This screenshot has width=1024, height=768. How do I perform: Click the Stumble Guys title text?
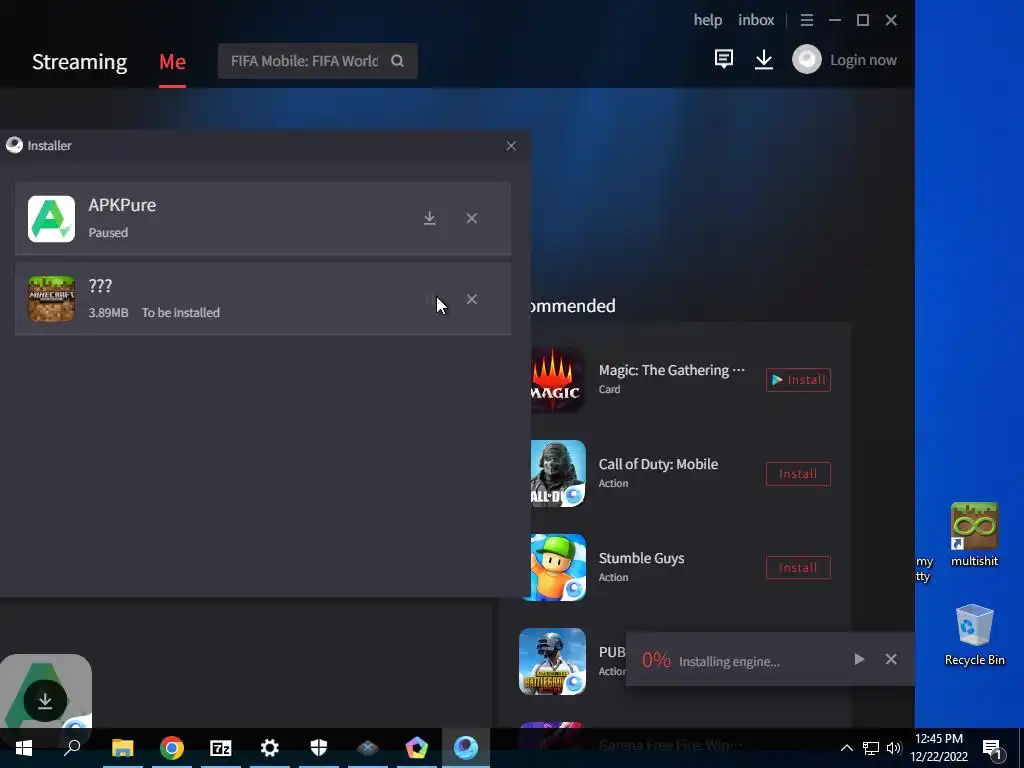click(641, 558)
